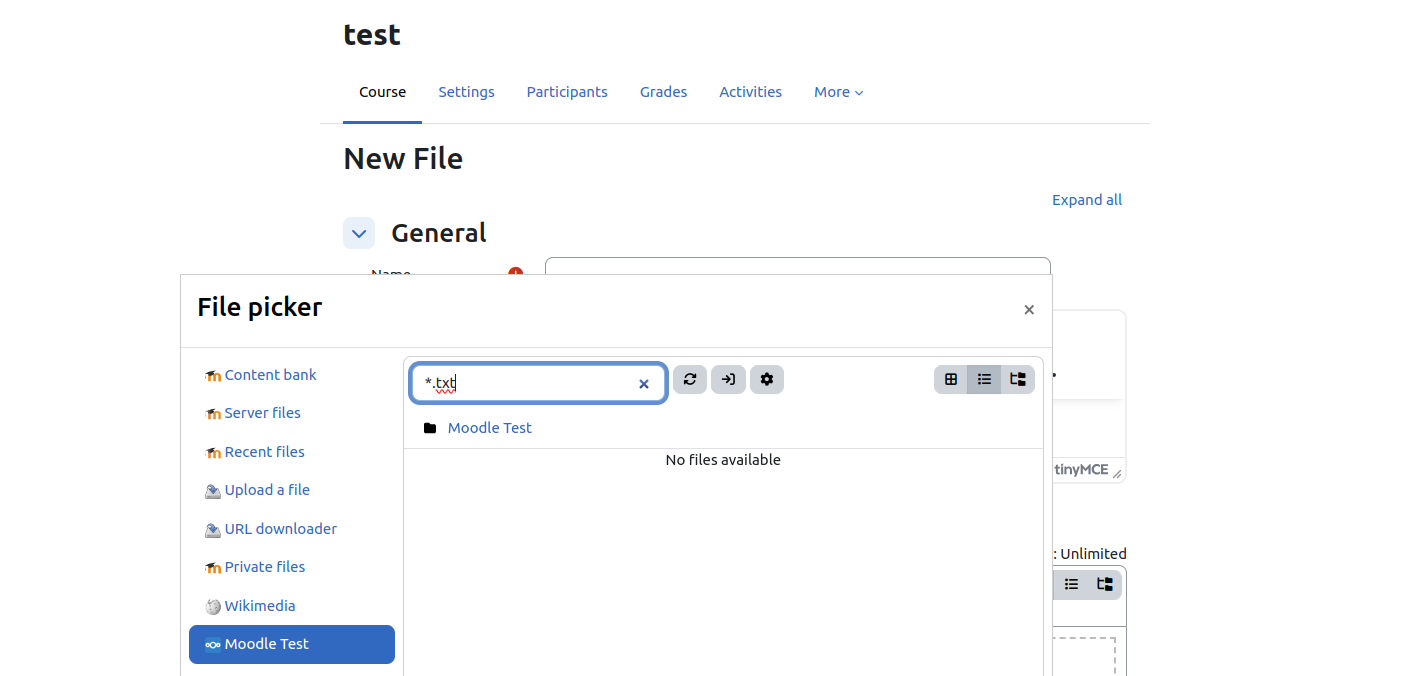Image resolution: width=1411 pixels, height=676 pixels.
Task: Open repository settings gear icon
Action: pyautogui.click(x=767, y=380)
